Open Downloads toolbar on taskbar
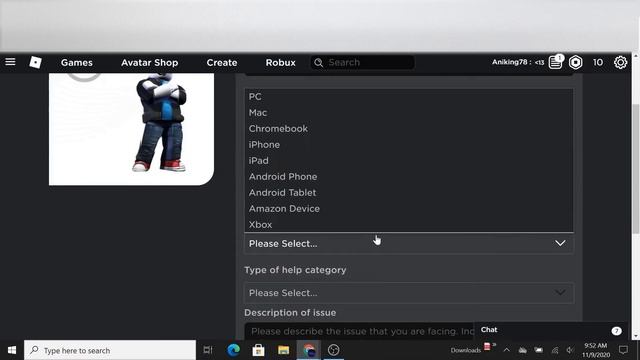The width and height of the screenshot is (640, 360). (x=466, y=350)
